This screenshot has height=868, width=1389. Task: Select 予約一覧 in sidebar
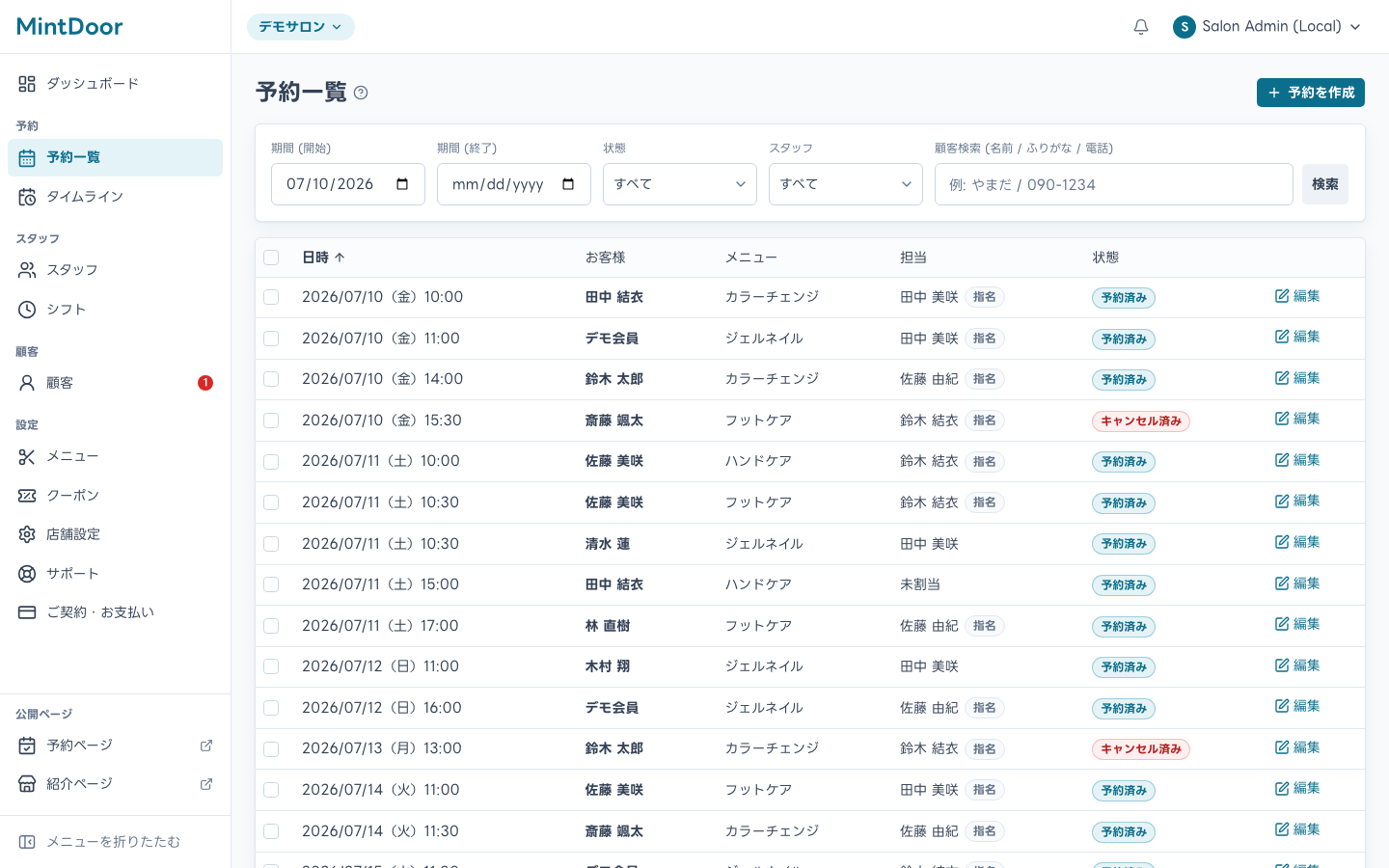(x=115, y=157)
